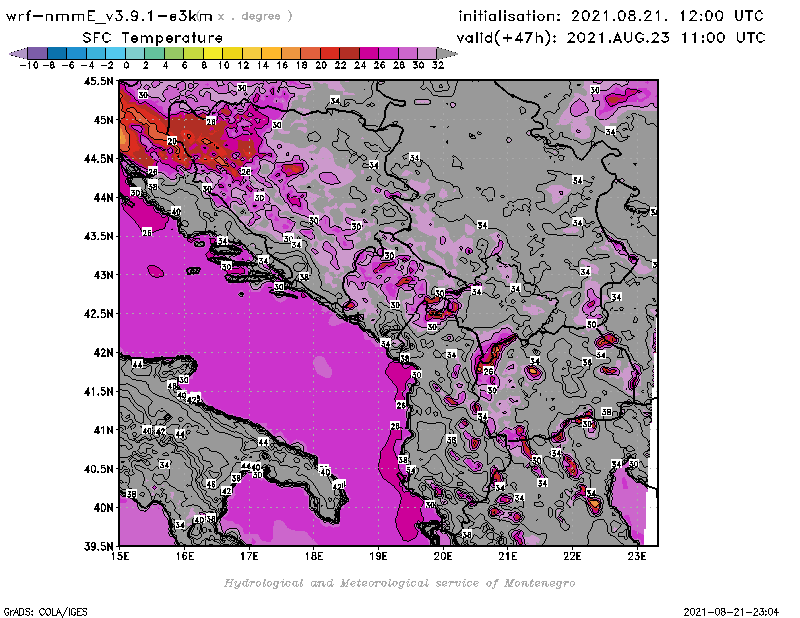Click the '-10' value on legend scale

(29, 66)
